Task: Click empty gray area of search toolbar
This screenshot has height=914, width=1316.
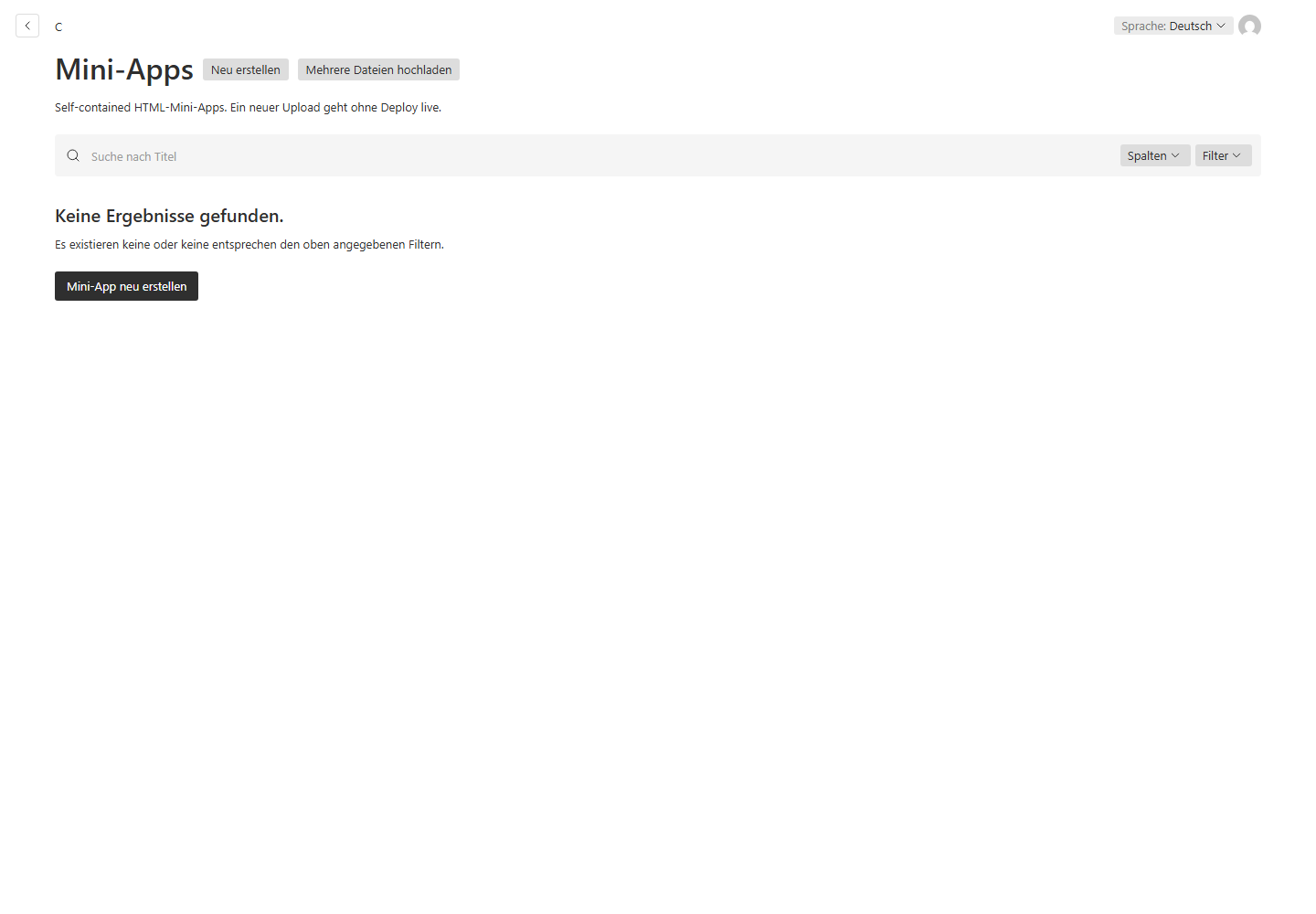Action: pyautogui.click(x=640, y=155)
